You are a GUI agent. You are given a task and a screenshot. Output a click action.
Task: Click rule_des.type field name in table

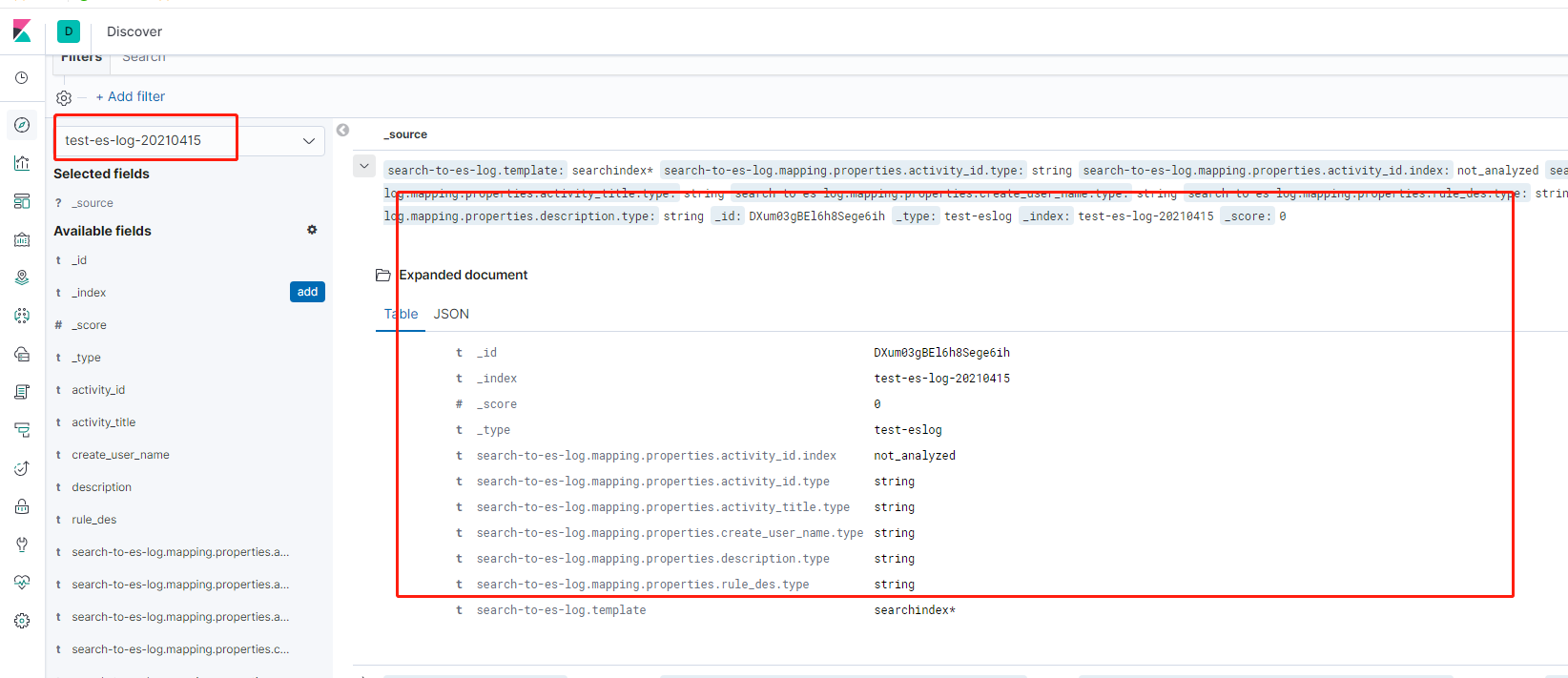point(643,585)
